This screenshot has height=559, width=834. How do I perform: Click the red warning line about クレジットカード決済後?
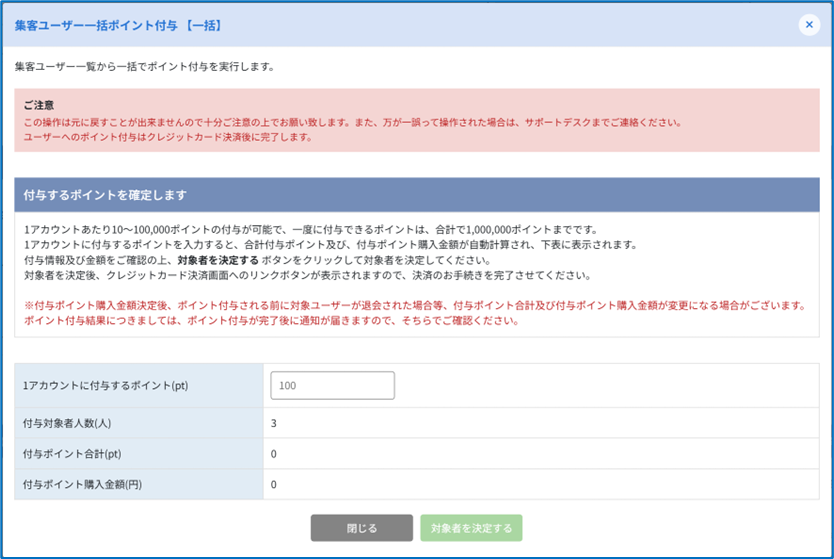coord(168,137)
